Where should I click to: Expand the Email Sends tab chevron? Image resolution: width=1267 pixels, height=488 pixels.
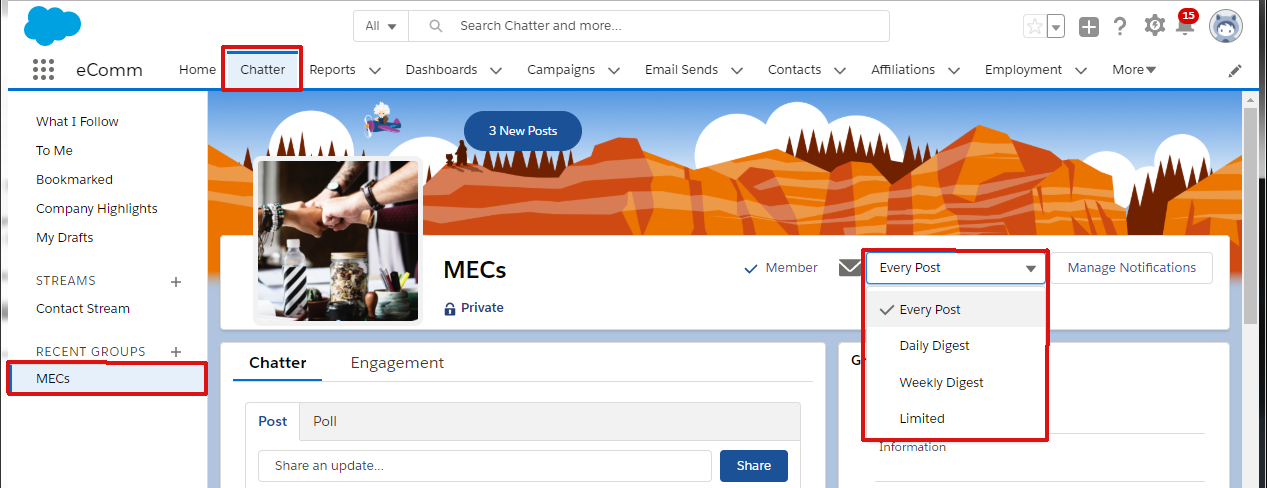(x=737, y=71)
